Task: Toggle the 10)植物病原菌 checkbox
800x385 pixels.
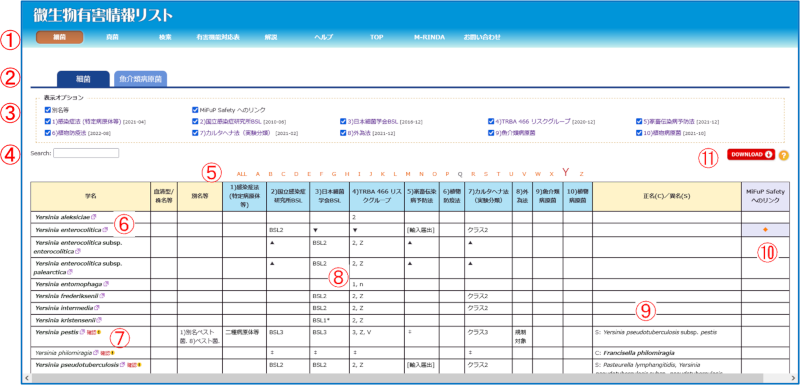Action: (x=639, y=133)
